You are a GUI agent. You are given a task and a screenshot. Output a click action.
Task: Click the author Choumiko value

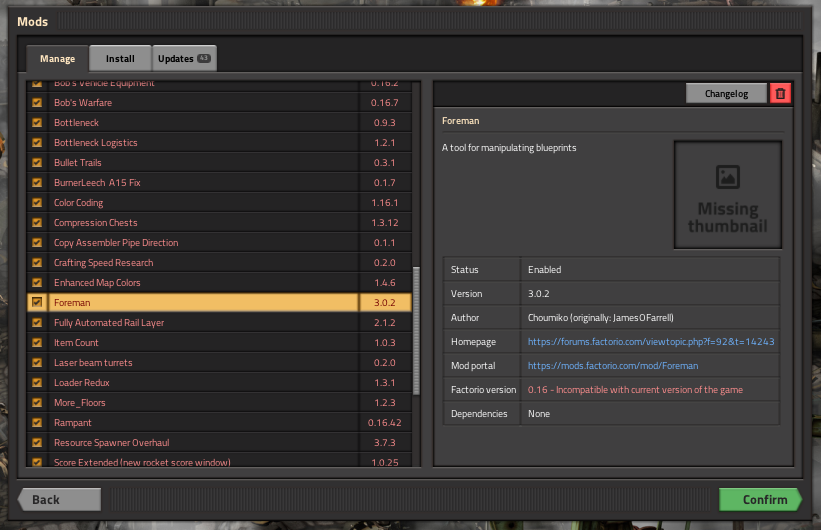coord(601,317)
